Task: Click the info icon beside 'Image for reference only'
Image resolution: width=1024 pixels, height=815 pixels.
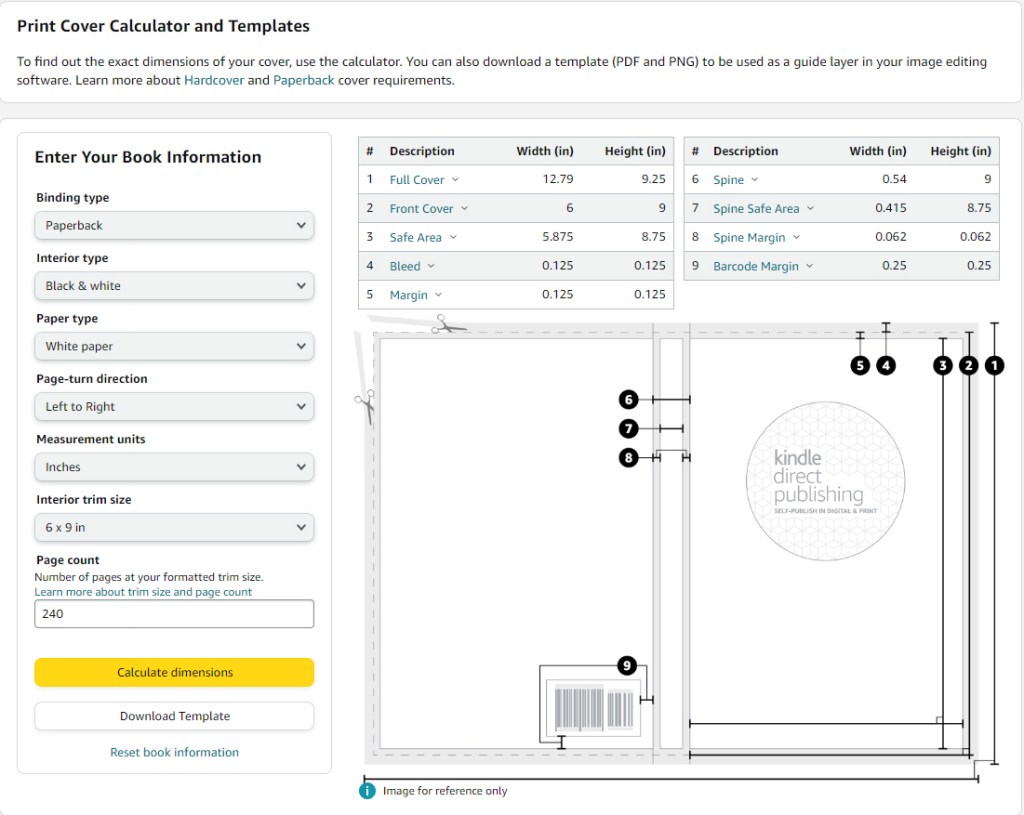Action: tap(367, 791)
